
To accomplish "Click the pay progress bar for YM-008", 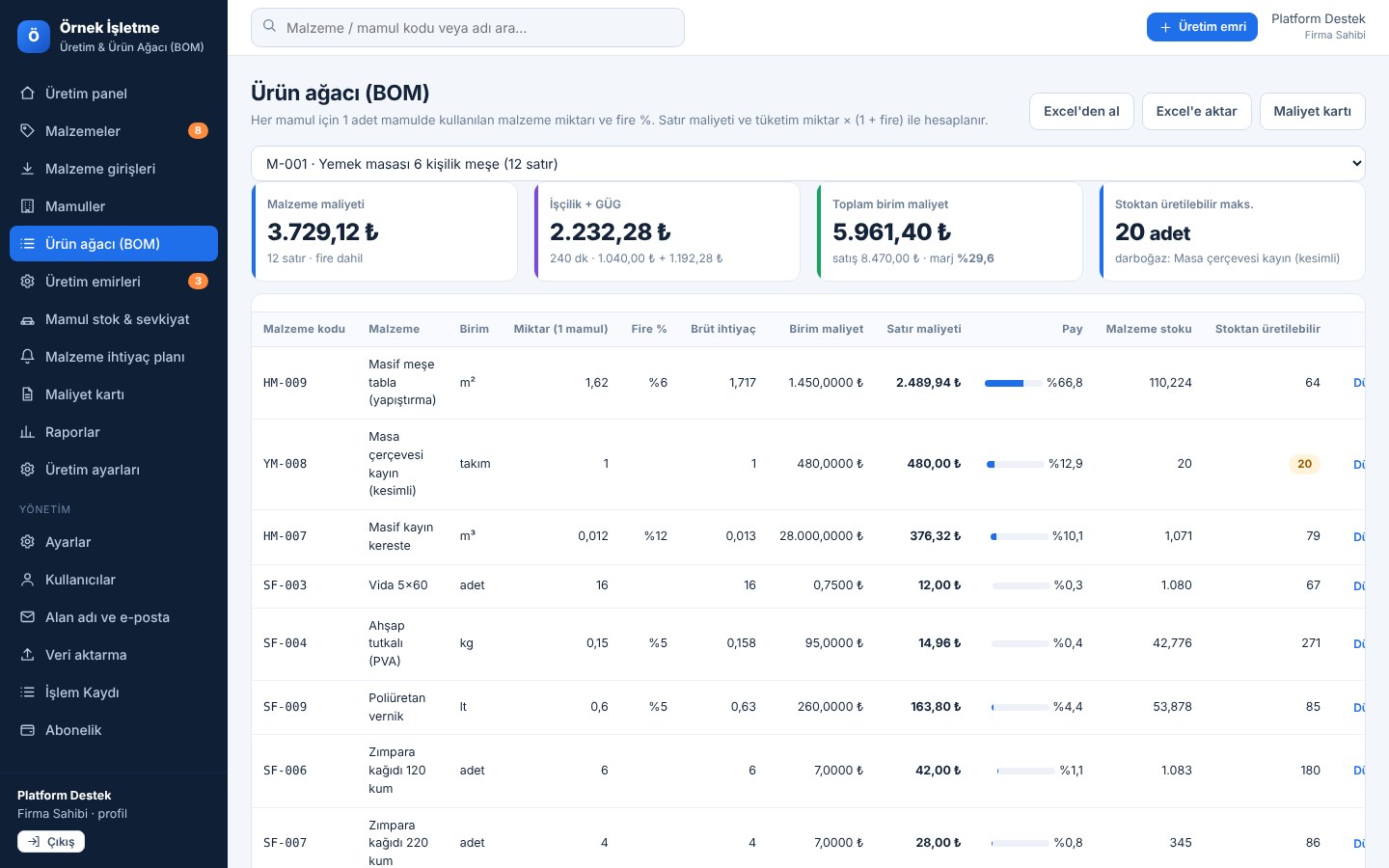I will [x=1015, y=465].
